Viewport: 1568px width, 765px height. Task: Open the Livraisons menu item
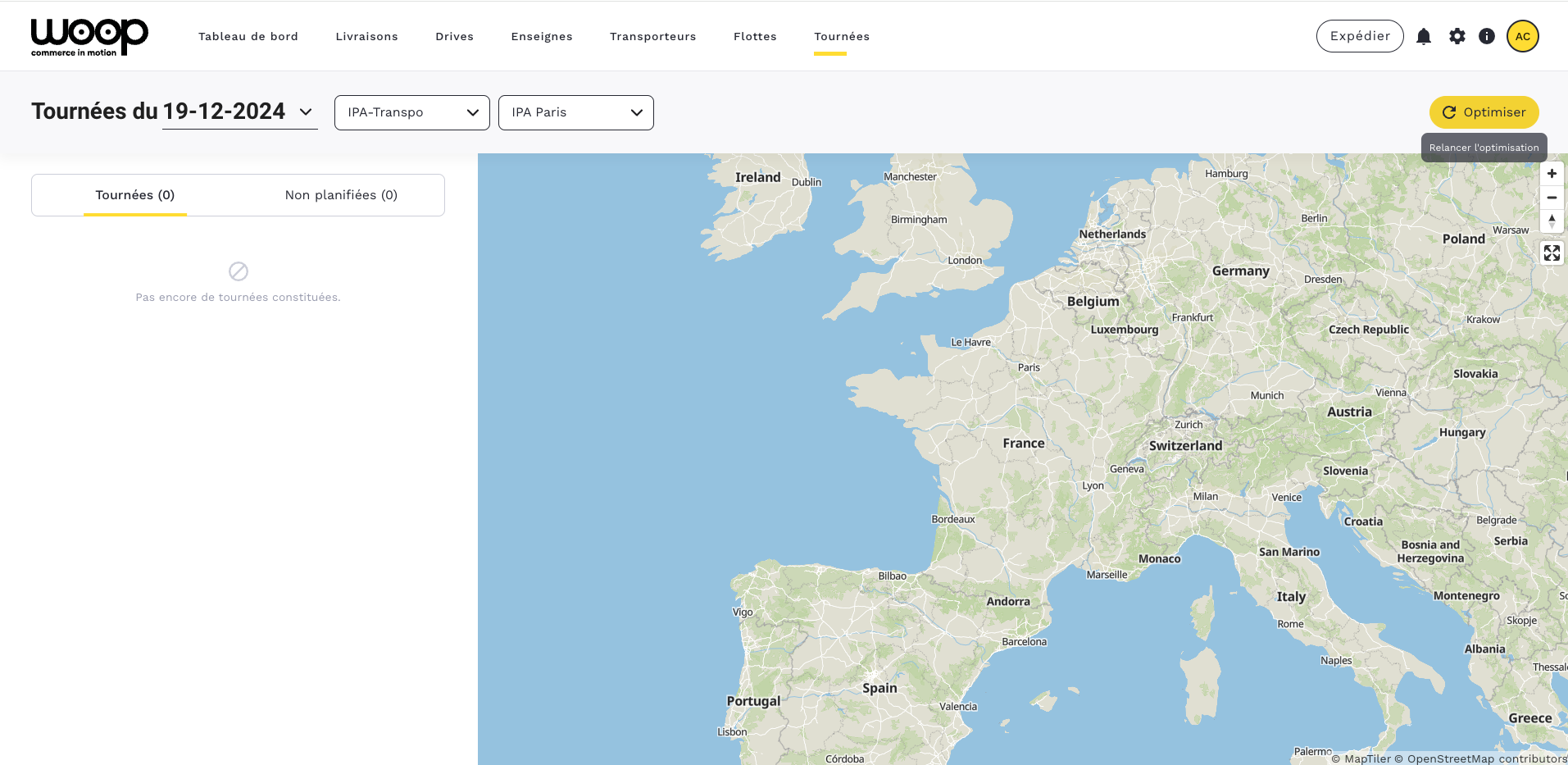pos(366,37)
